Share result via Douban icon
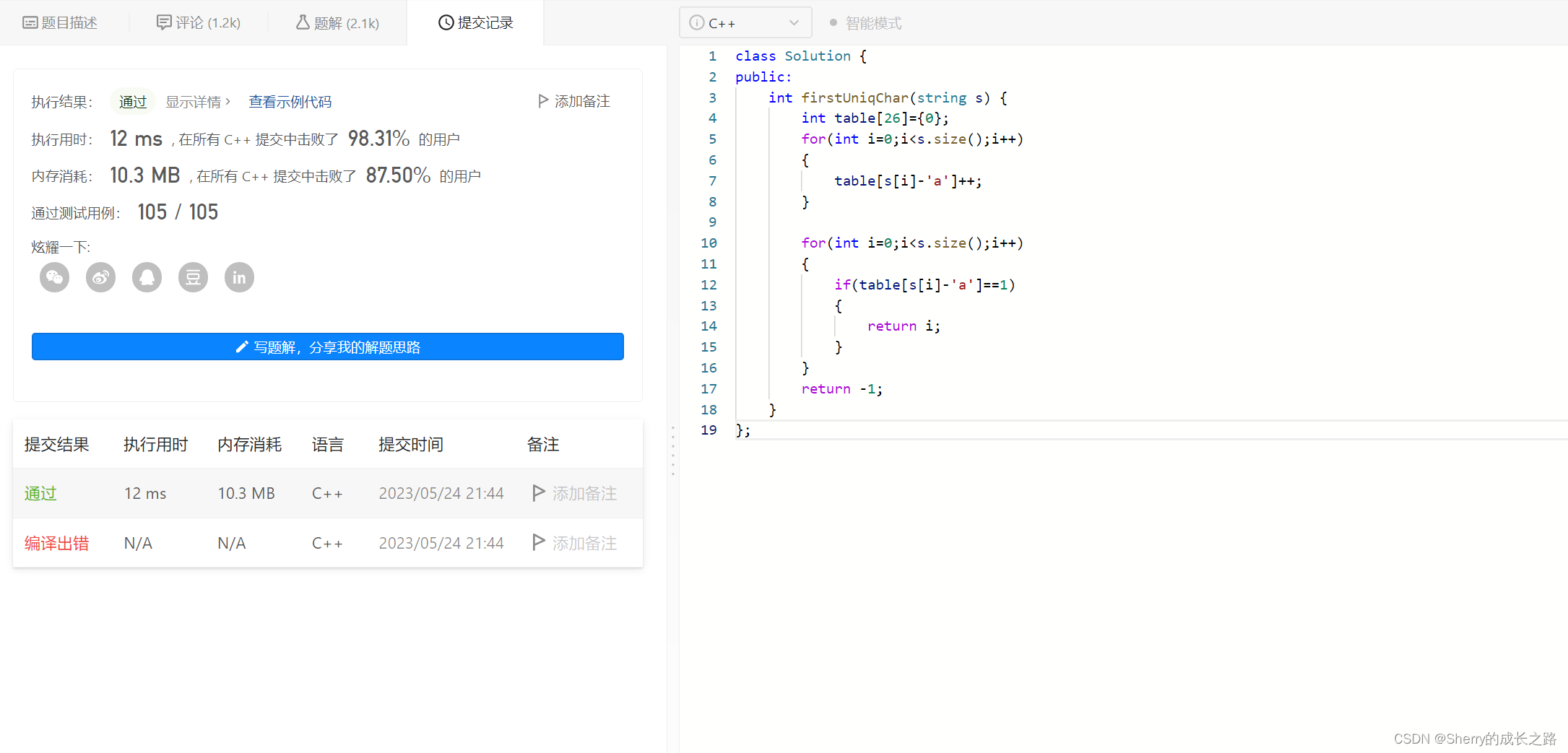The height and width of the screenshot is (753, 1568). (193, 277)
